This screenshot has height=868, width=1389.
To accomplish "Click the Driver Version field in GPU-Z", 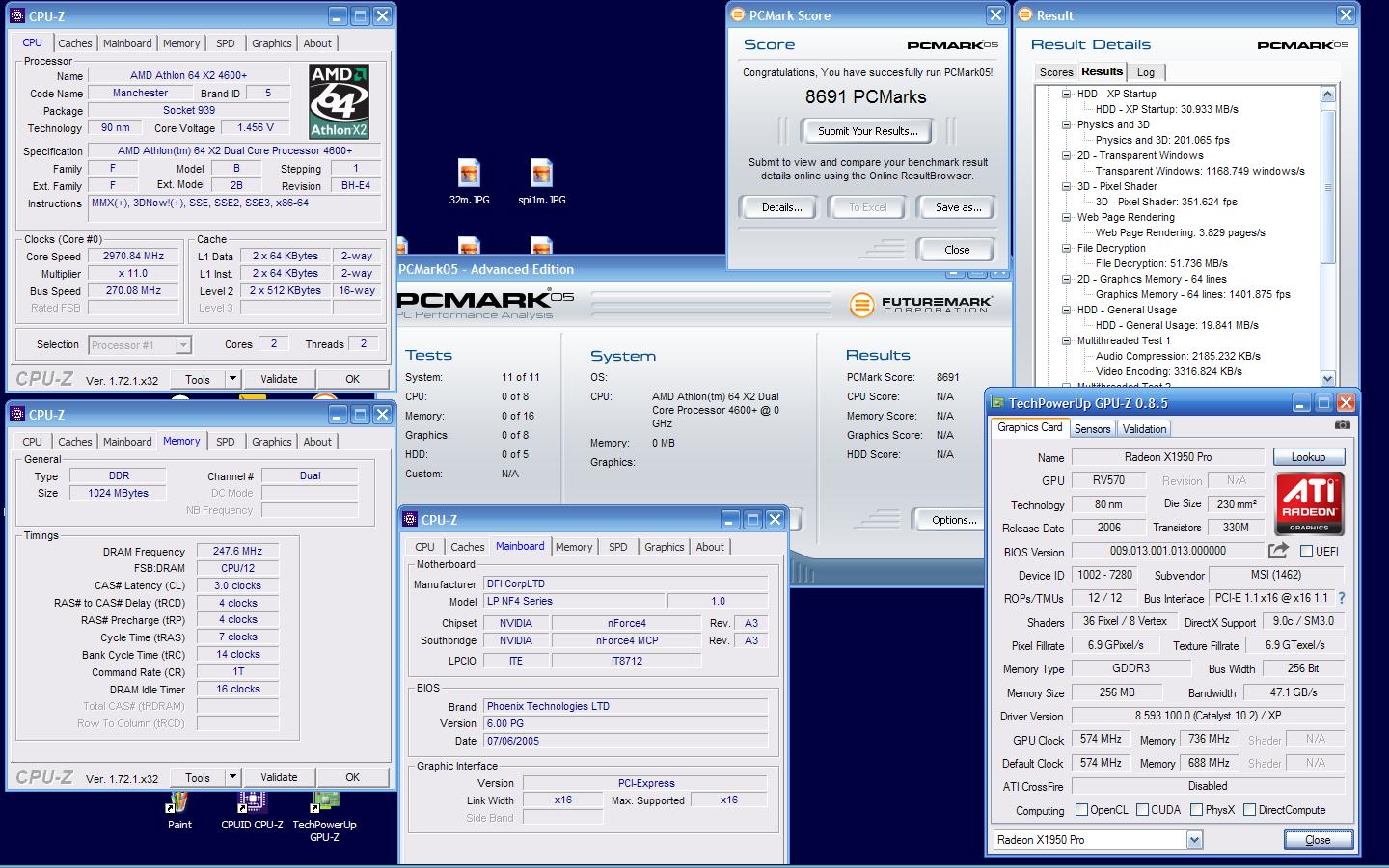I will (1207, 716).
